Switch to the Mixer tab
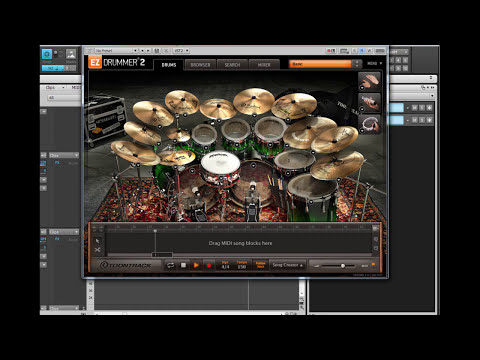This screenshot has width=480, height=360. pos(264,65)
